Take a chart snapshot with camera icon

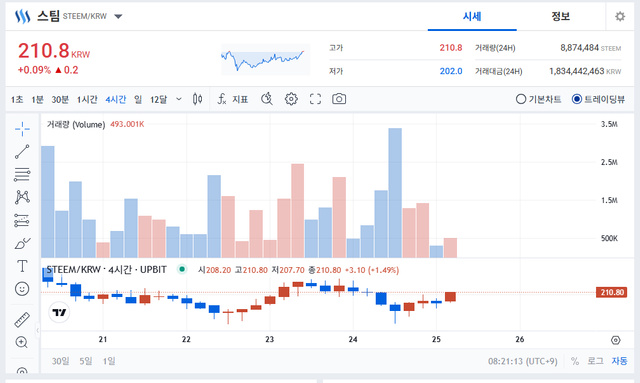point(339,99)
